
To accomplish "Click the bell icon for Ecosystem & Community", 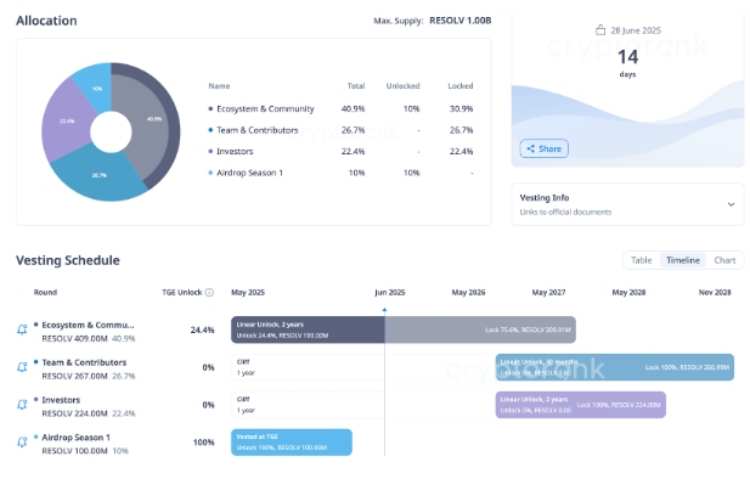I will click(x=22, y=330).
